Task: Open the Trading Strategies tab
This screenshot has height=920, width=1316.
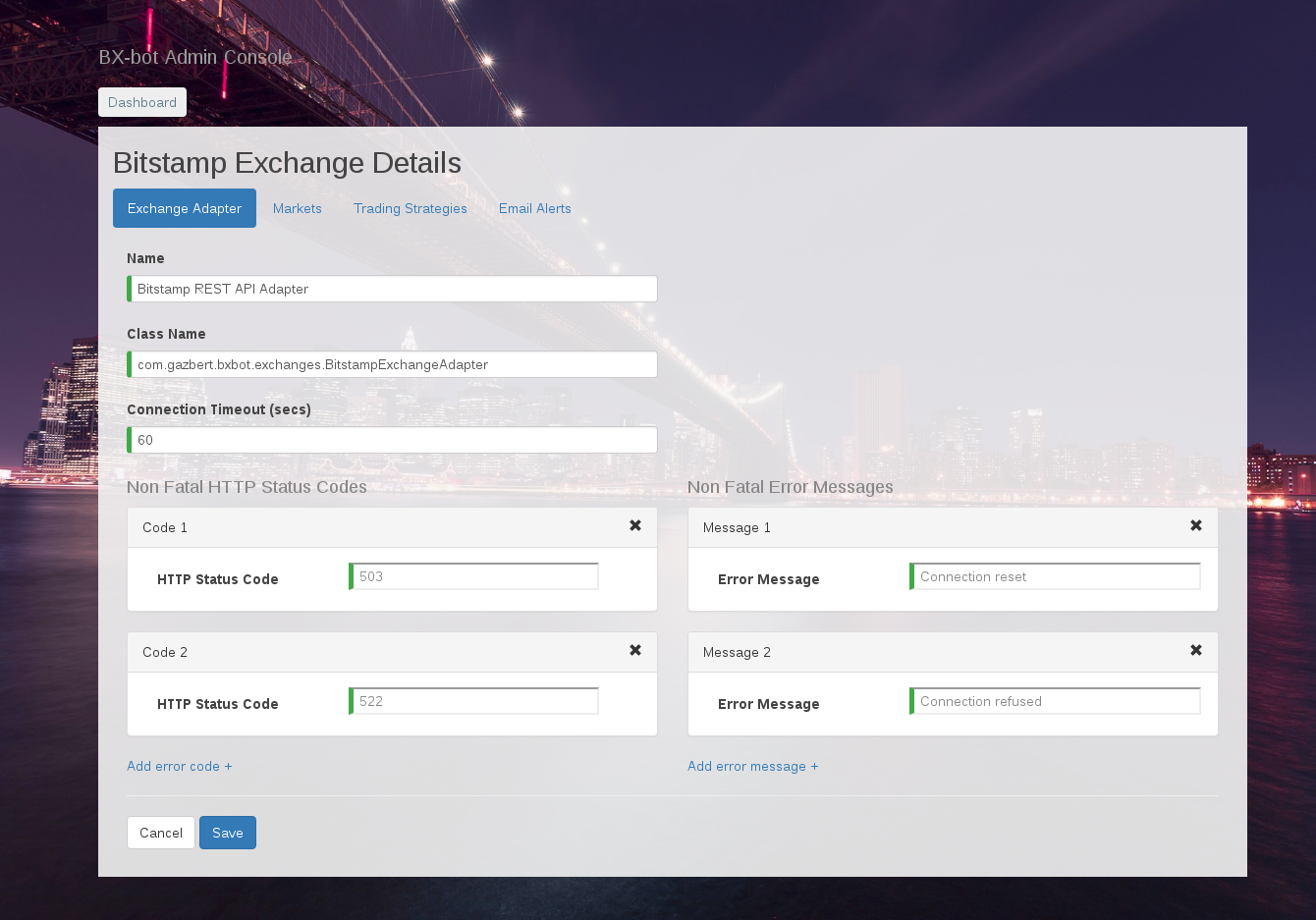Action: [411, 208]
